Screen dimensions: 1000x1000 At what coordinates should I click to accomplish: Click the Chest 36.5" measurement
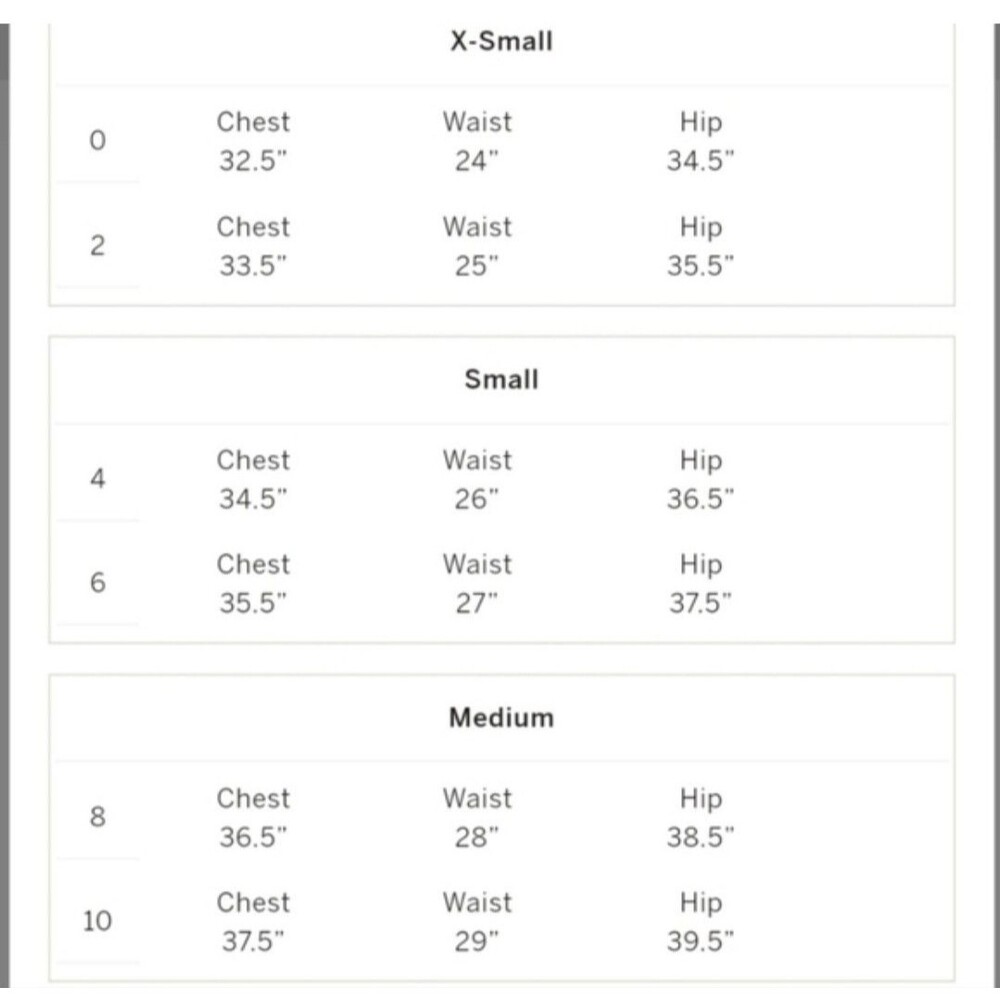pos(253,817)
